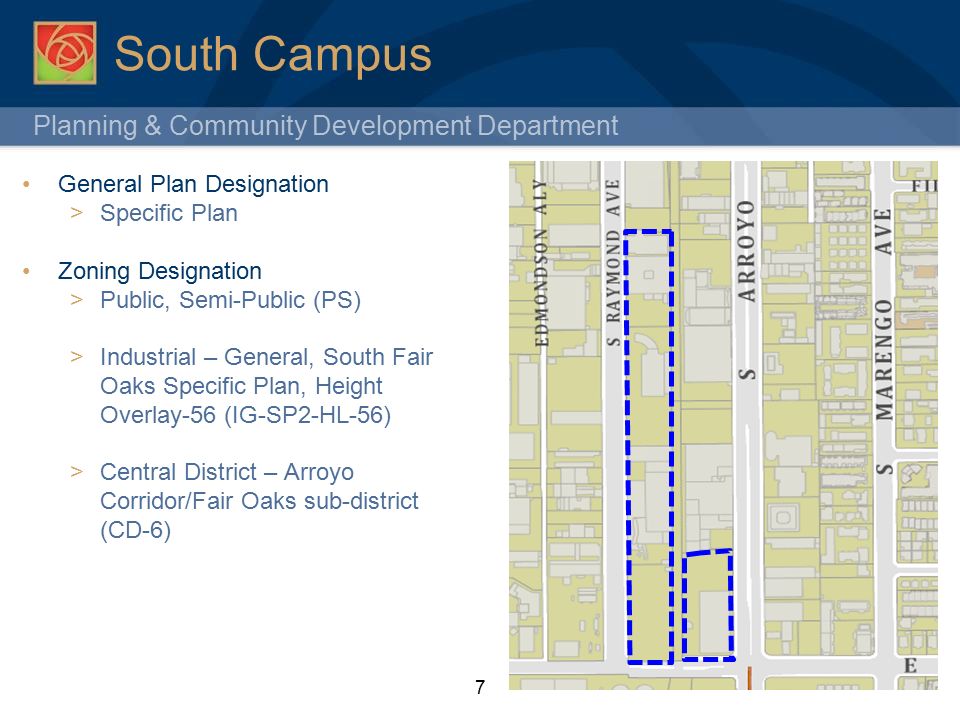Select the '(IG-SP2-HL-56)' overlay code text
This screenshot has height=720, width=960.
click(307, 415)
